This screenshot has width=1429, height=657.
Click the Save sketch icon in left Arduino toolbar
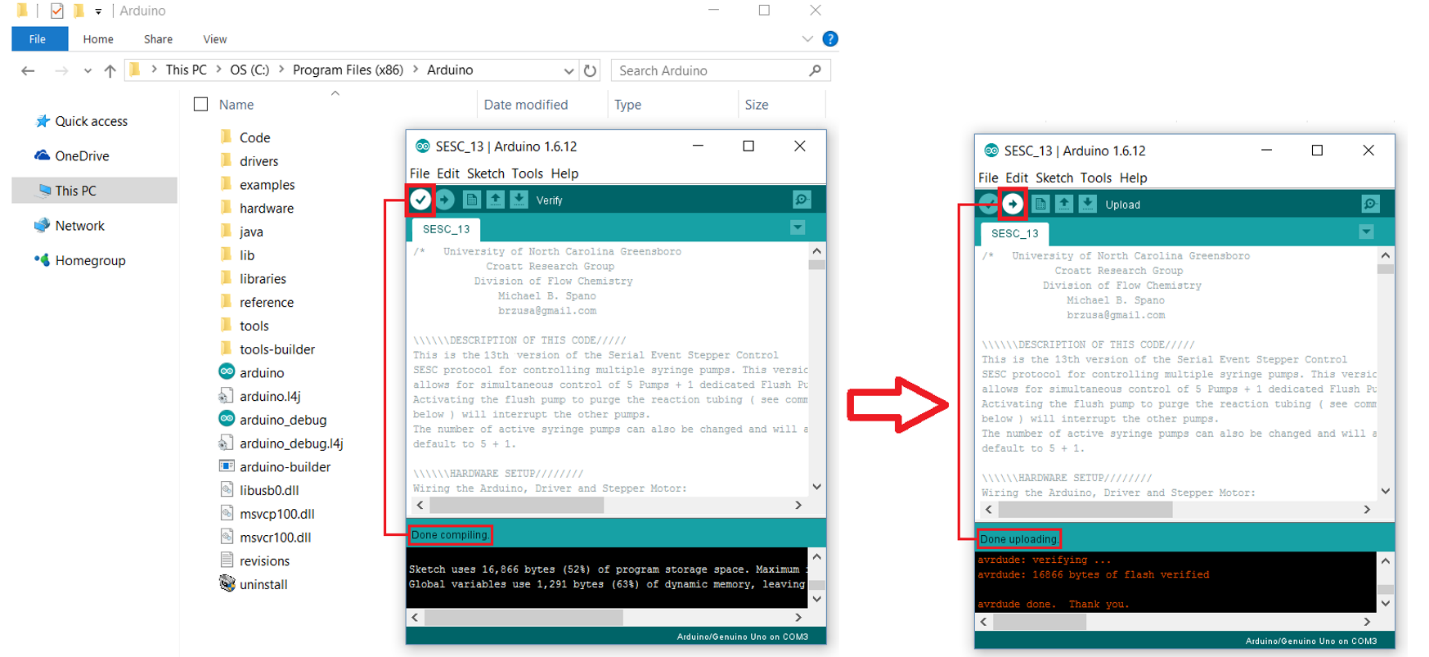pos(518,200)
